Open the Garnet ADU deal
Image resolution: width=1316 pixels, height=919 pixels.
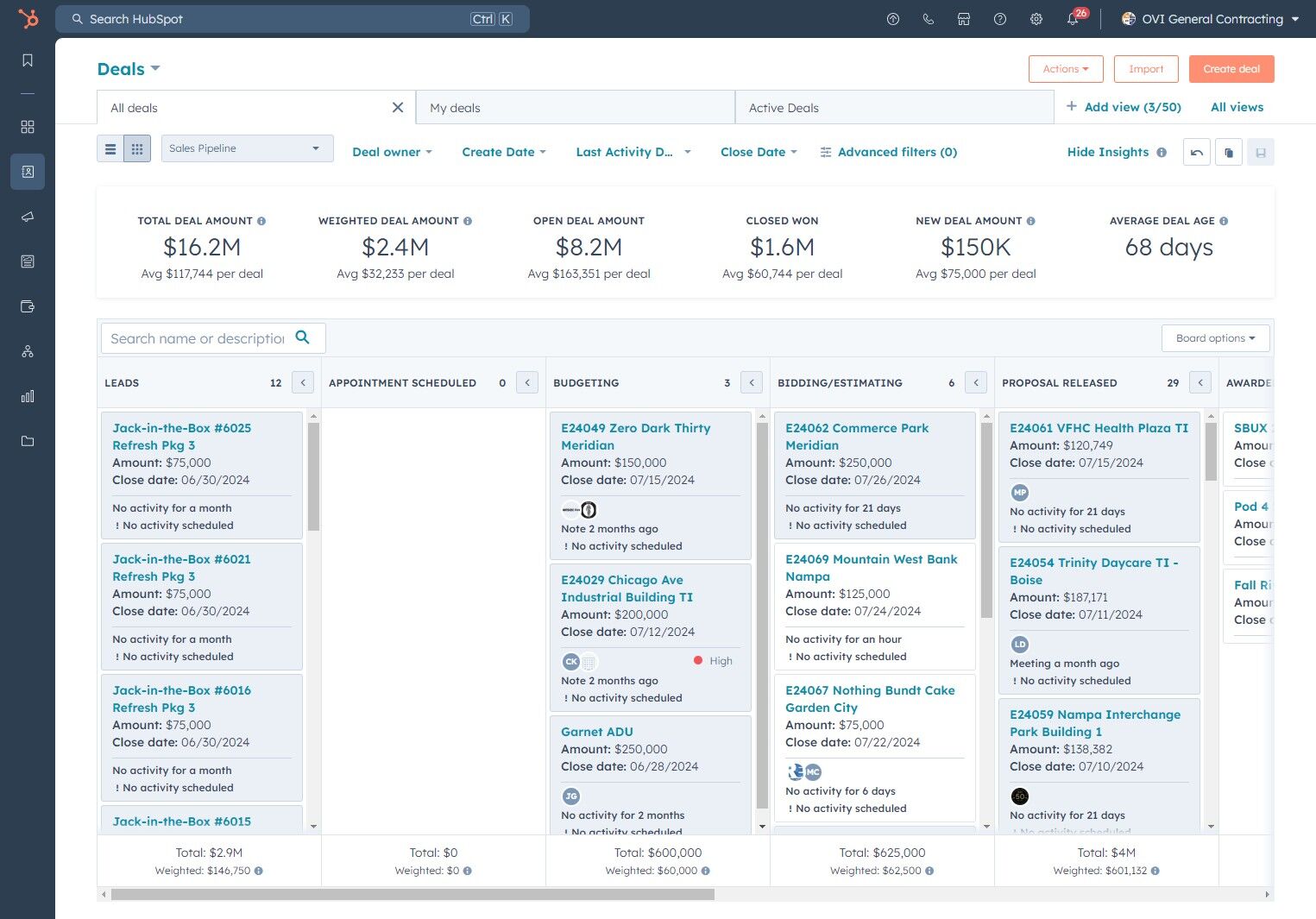coord(597,732)
